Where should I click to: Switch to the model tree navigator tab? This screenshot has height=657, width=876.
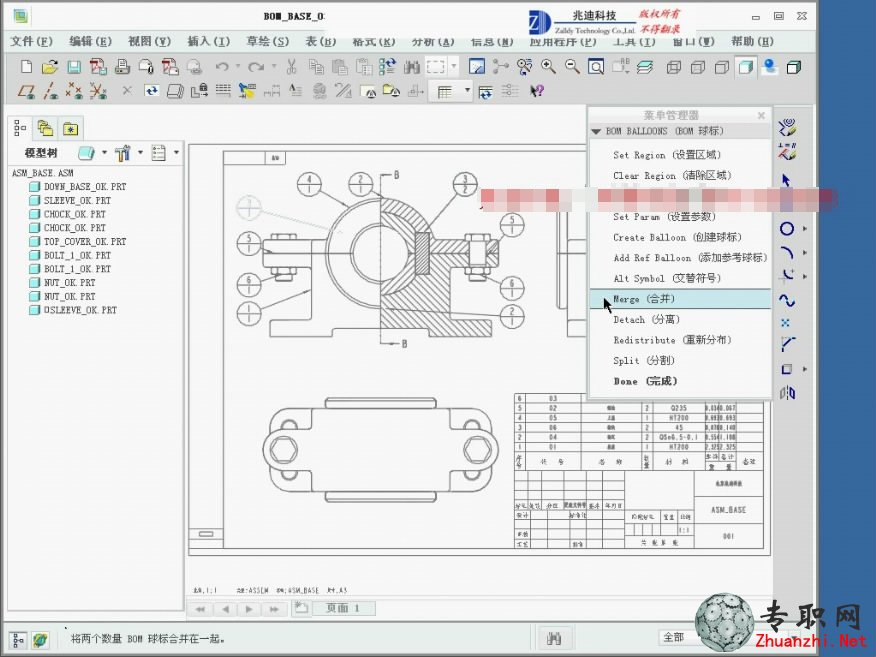20,128
